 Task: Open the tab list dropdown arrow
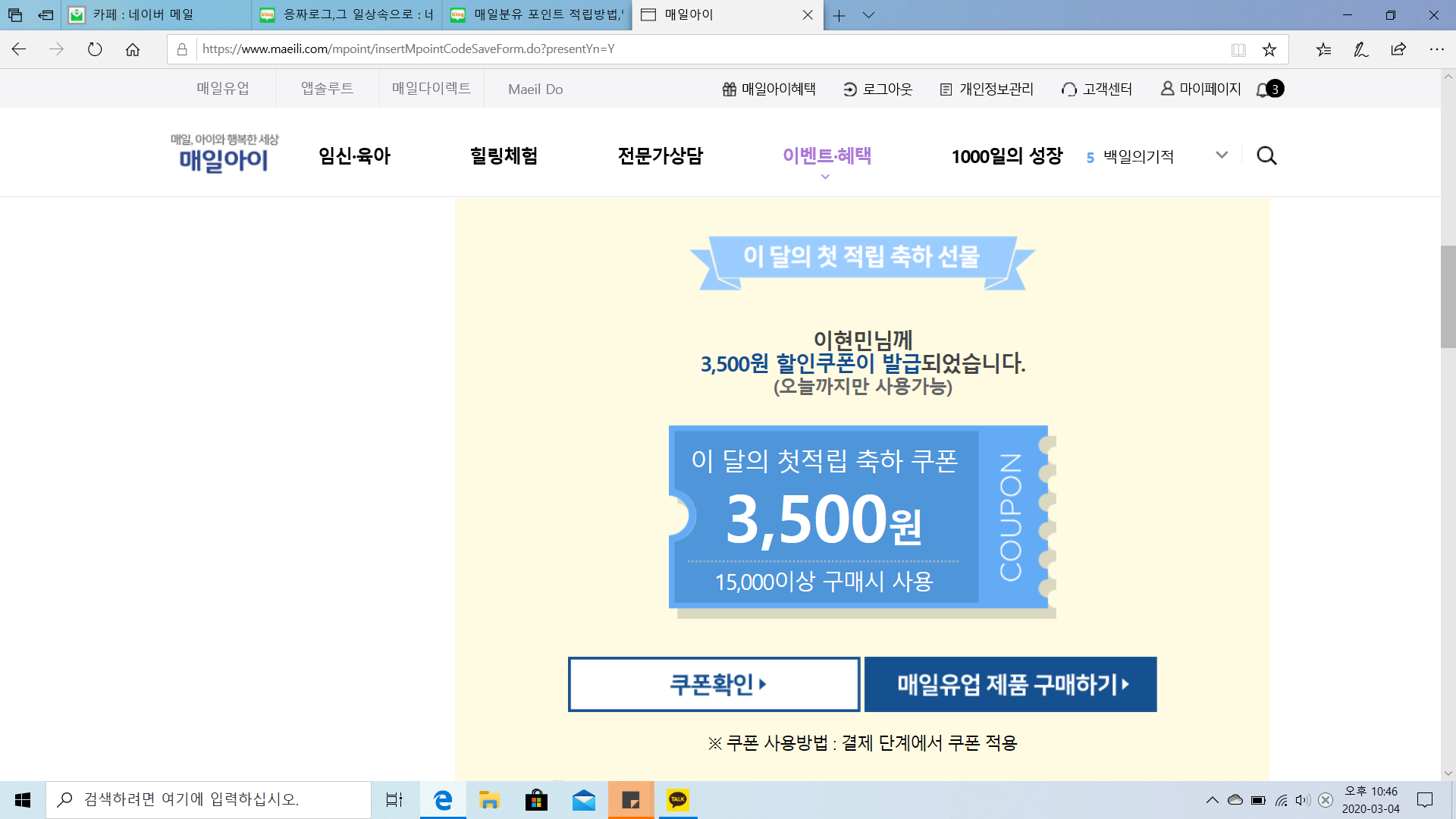click(x=869, y=15)
